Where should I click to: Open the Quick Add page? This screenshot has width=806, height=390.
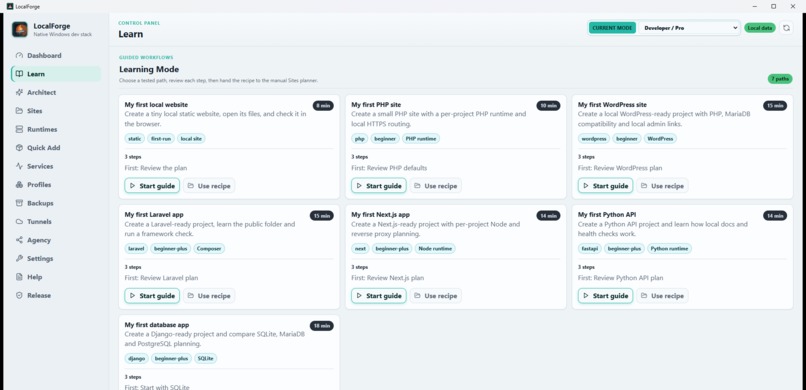click(x=56, y=148)
